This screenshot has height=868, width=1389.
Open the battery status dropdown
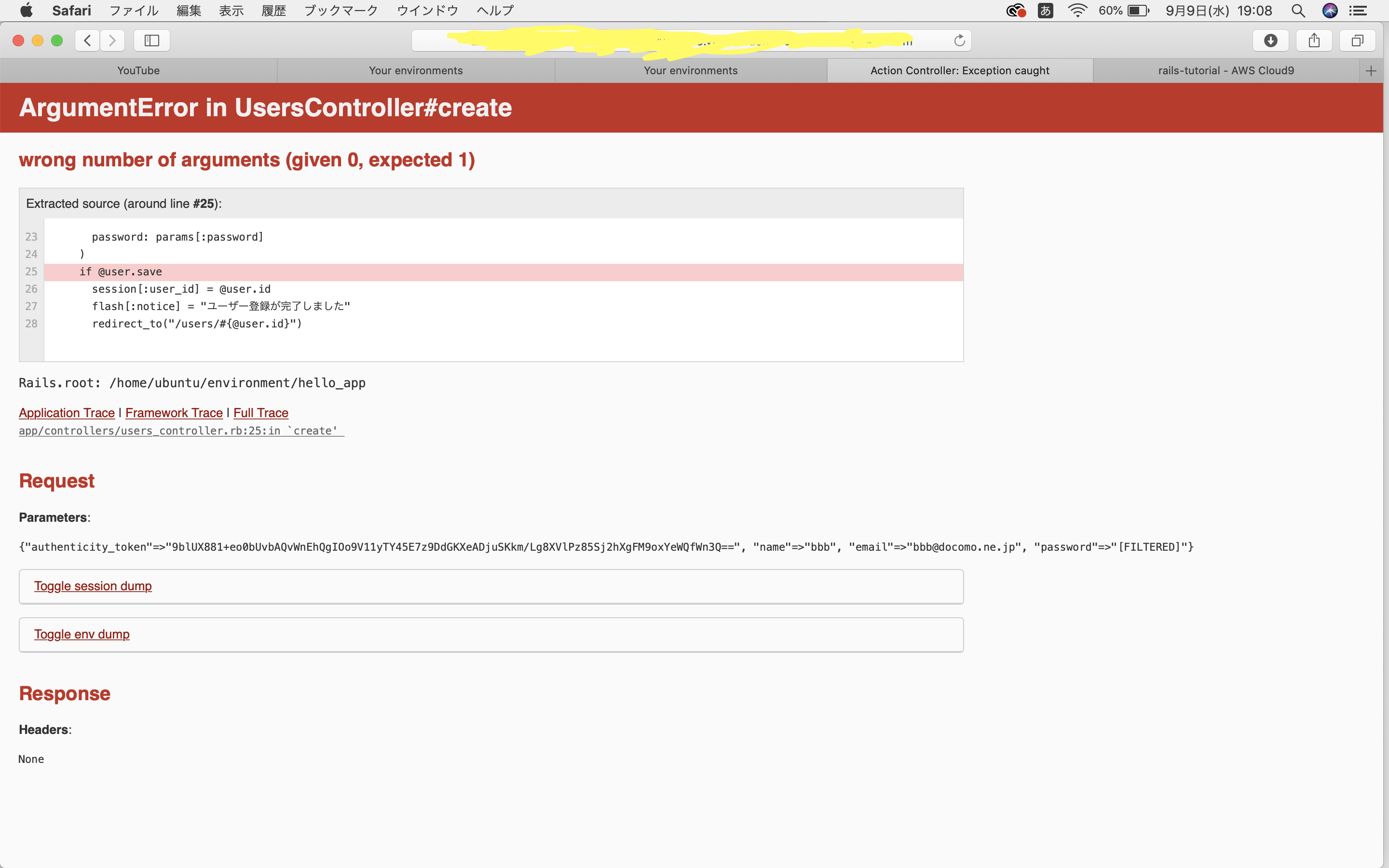(1138, 10)
